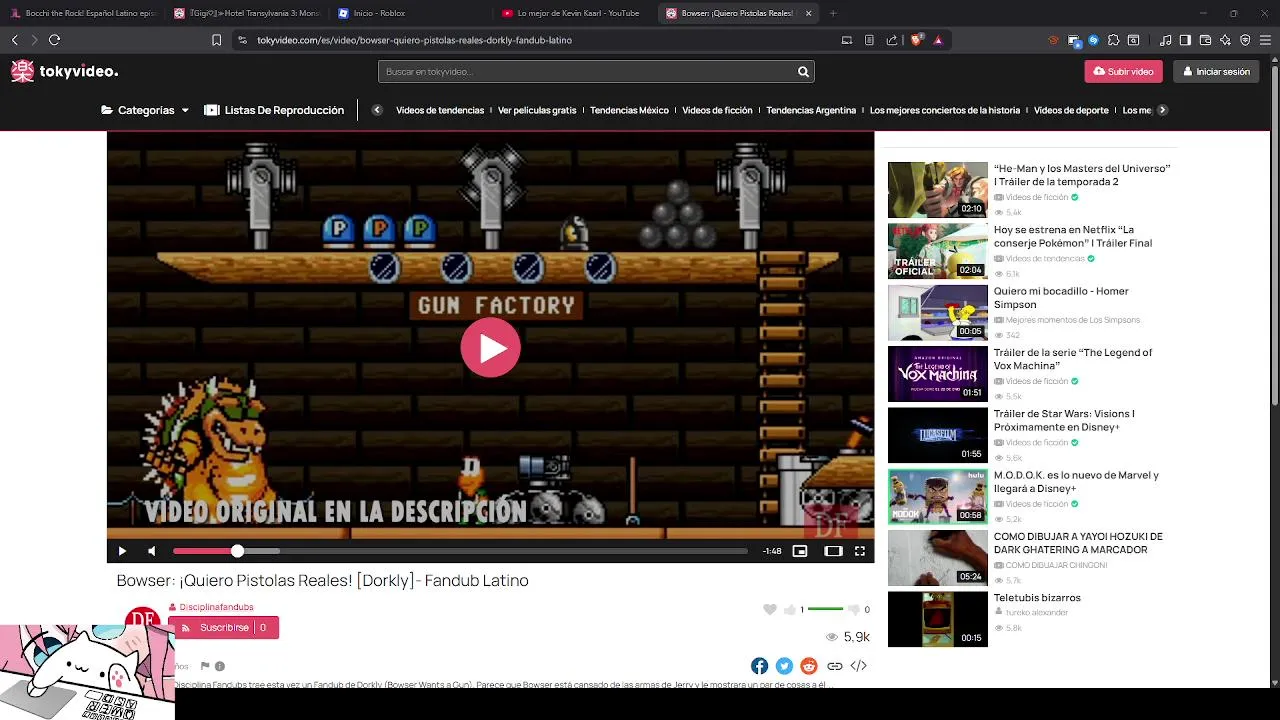The height and width of the screenshot is (720, 1280).
Task: Share the video on Reddit
Action: (x=809, y=666)
